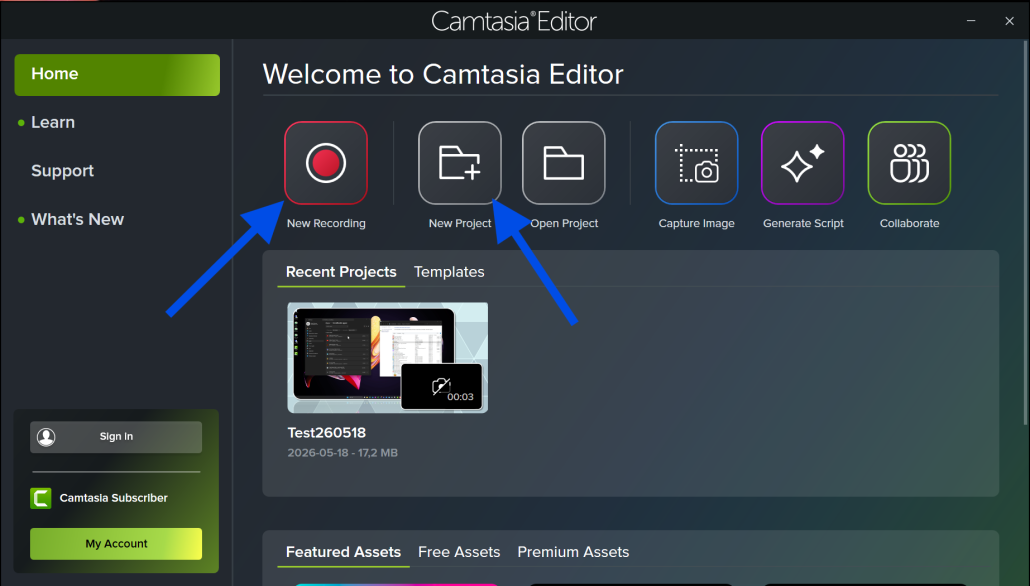The height and width of the screenshot is (586, 1030).
Task: Click the 2026-05-18 - 17,2 MB project info
Action: click(342, 453)
